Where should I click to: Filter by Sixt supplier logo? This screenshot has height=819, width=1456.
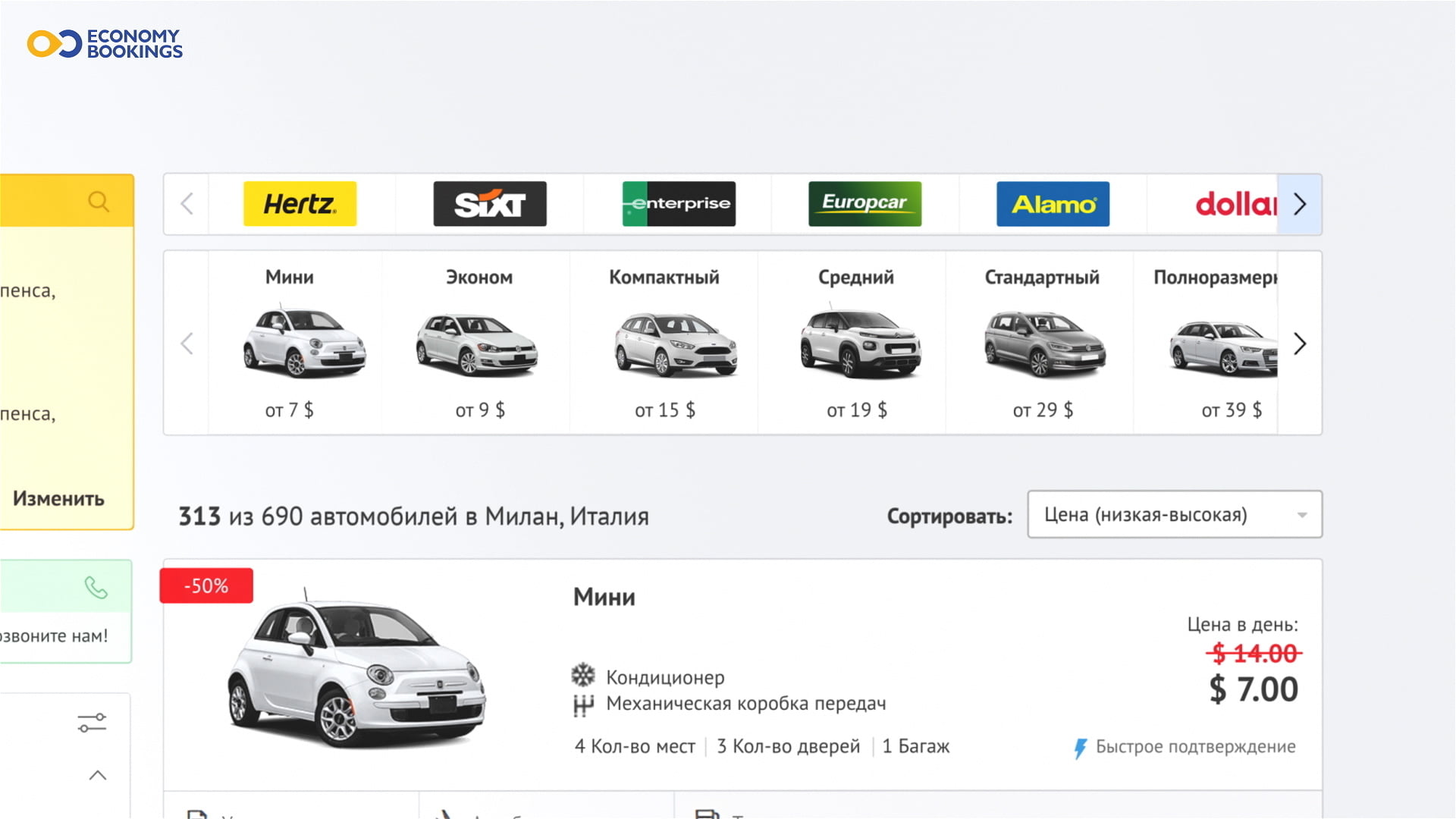(x=489, y=204)
